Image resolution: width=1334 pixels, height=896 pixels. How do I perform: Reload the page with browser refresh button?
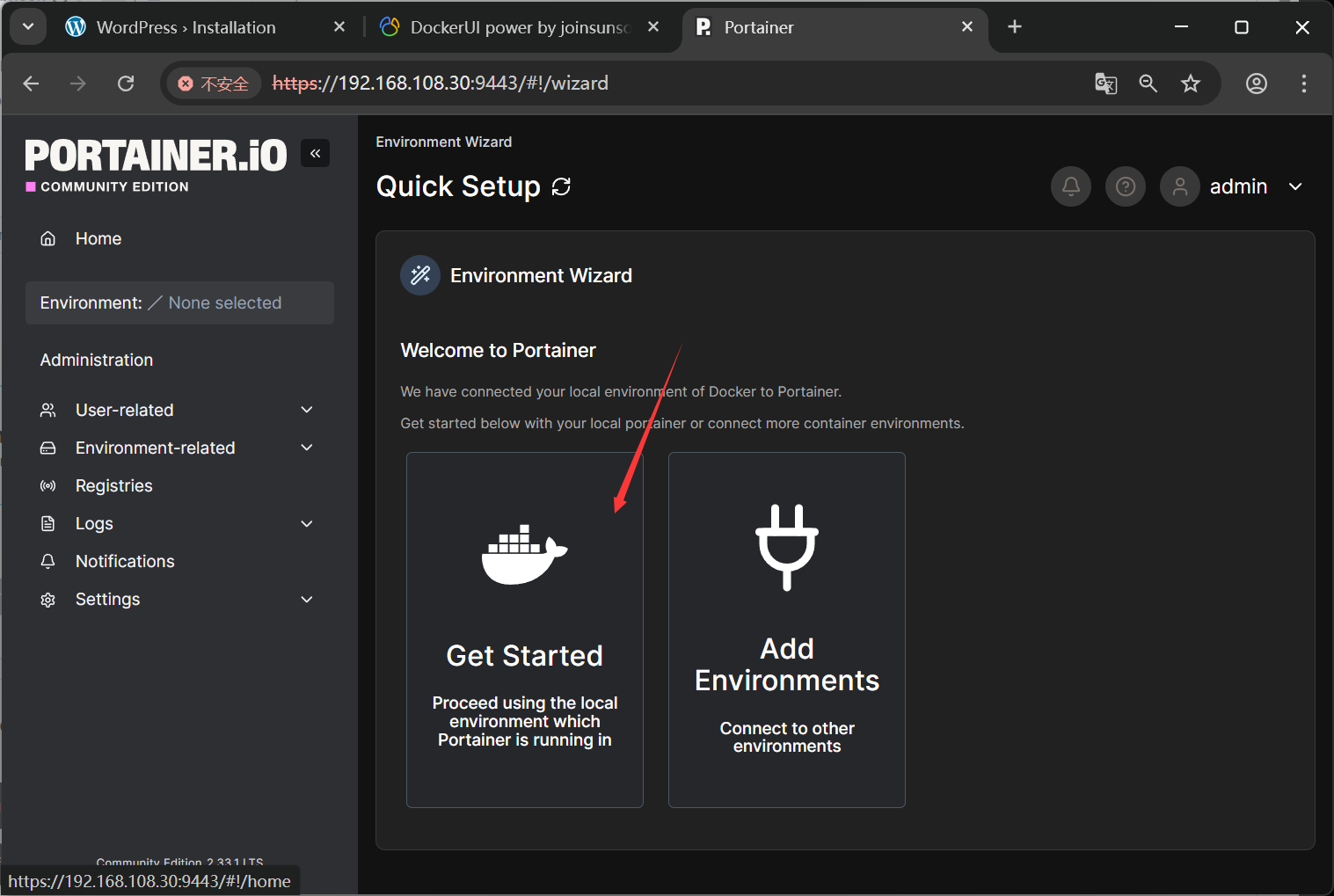[126, 84]
